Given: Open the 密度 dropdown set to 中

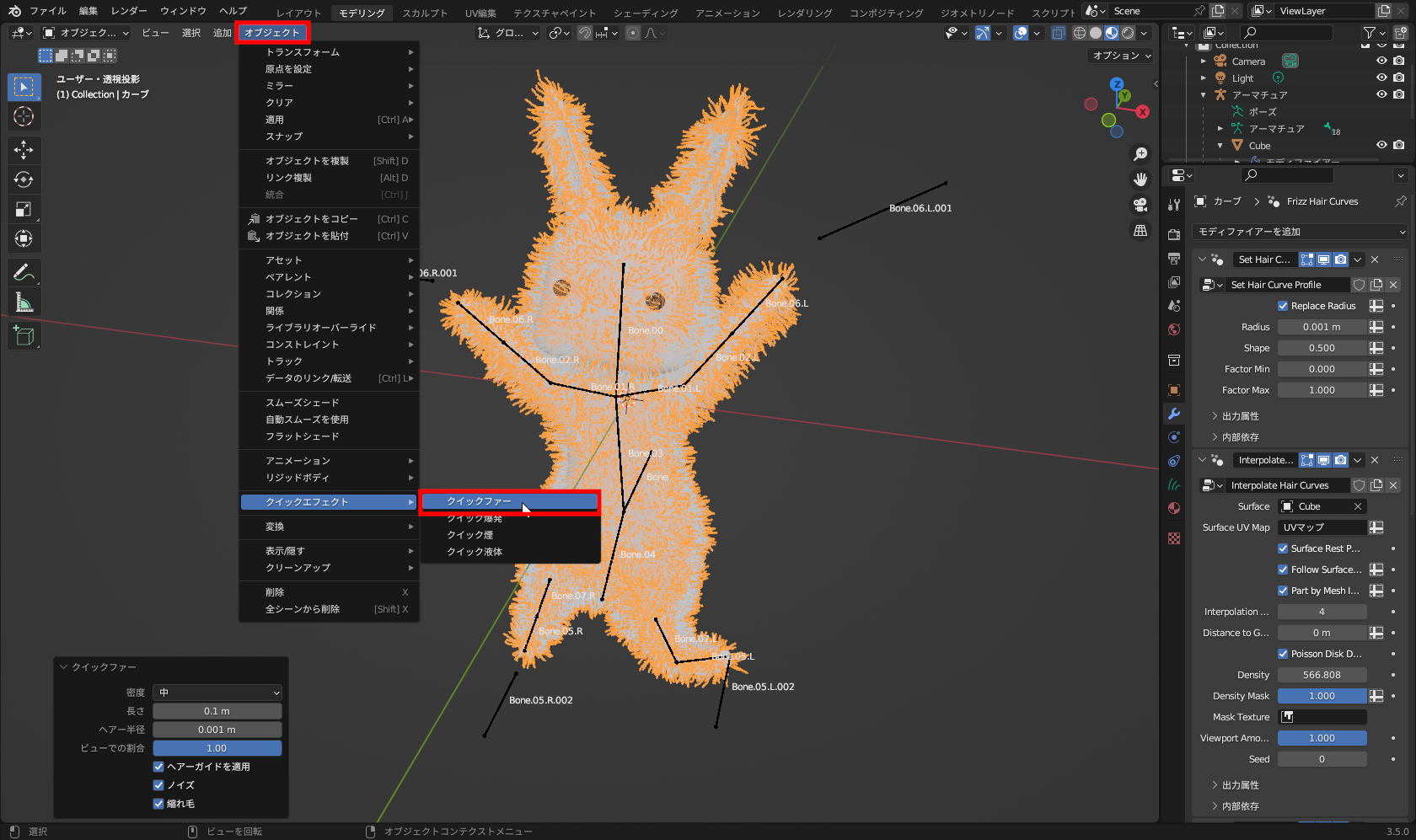Looking at the screenshot, I should coord(217,692).
